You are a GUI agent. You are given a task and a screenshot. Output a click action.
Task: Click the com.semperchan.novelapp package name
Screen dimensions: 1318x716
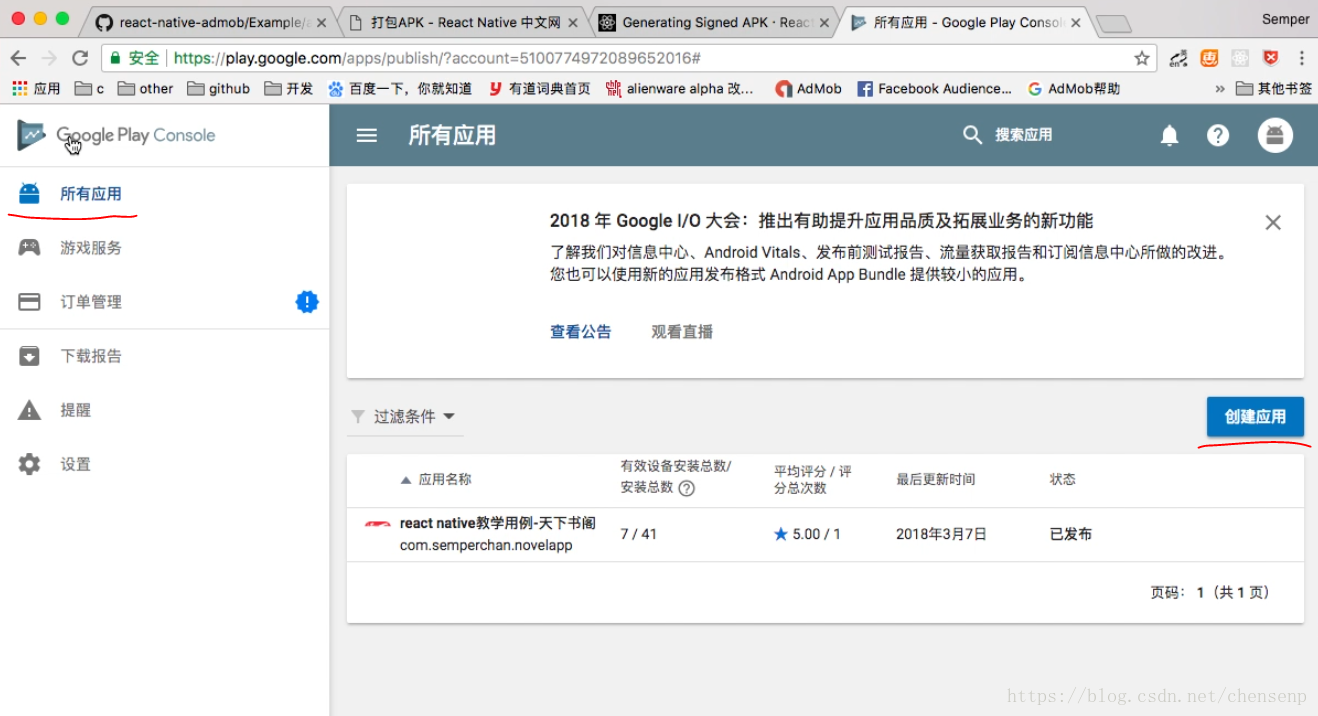point(486,545)
